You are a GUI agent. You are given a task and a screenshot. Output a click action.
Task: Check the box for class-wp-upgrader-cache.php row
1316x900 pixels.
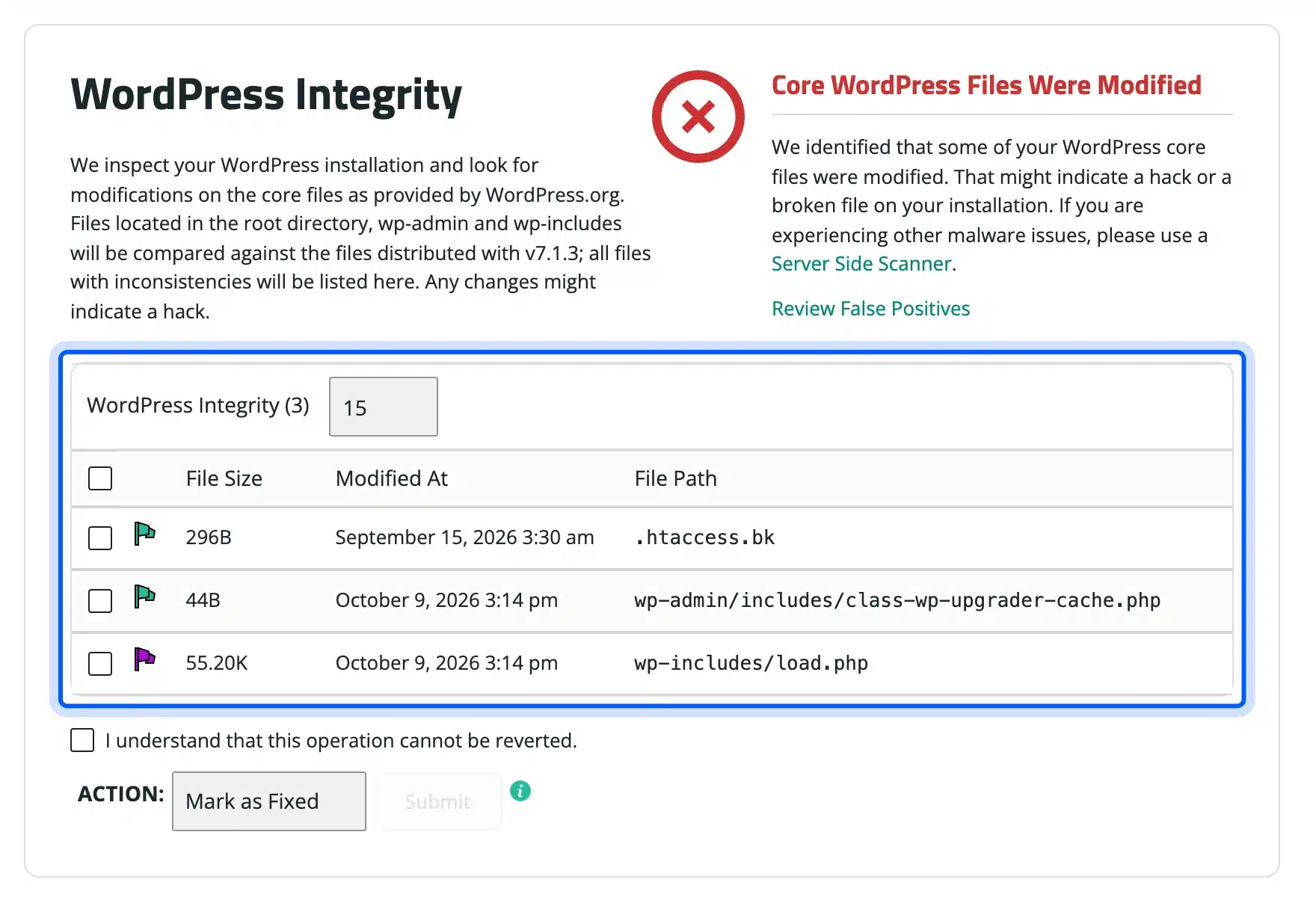[100, 601]
